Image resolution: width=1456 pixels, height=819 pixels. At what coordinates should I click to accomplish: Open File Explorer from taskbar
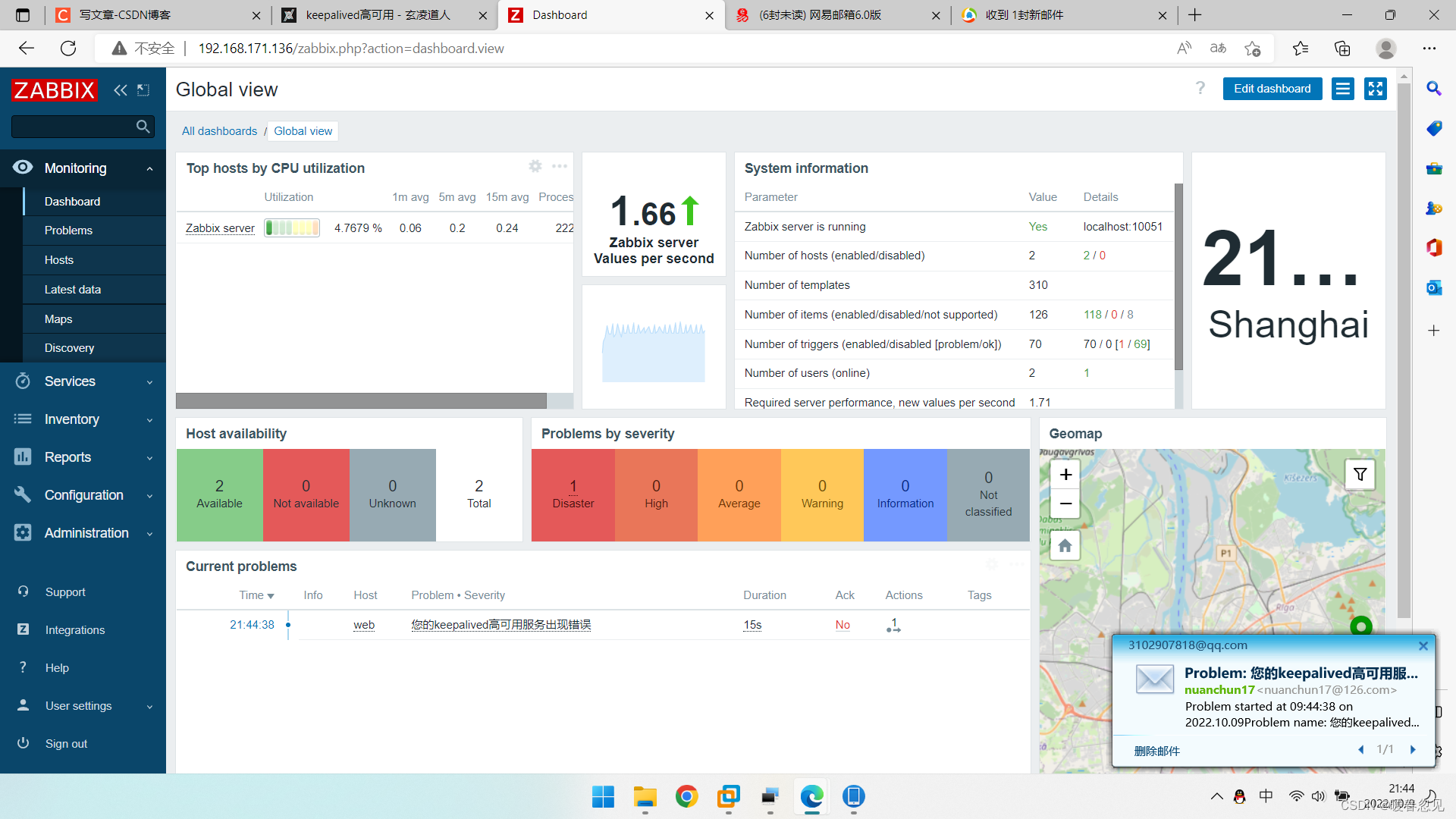tap(645, 797)
